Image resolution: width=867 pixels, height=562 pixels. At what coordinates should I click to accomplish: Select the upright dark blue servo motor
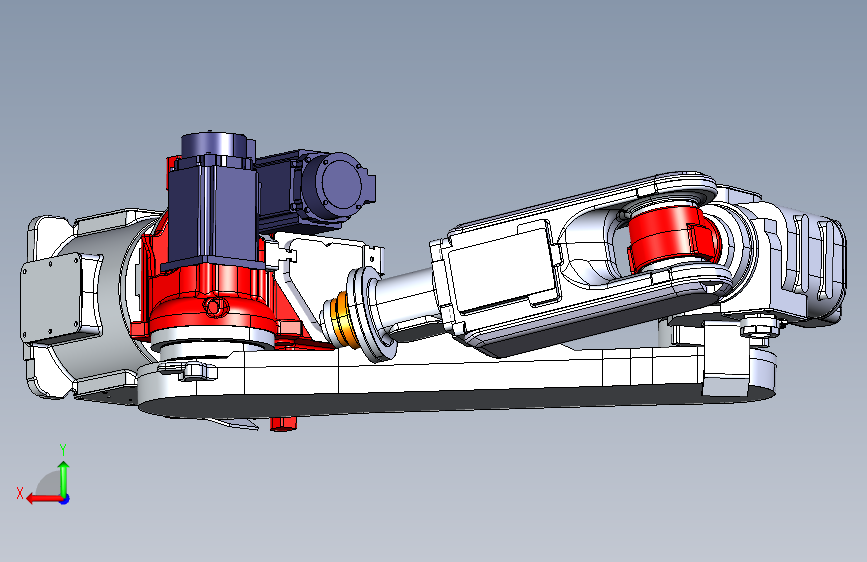(212, 199)
